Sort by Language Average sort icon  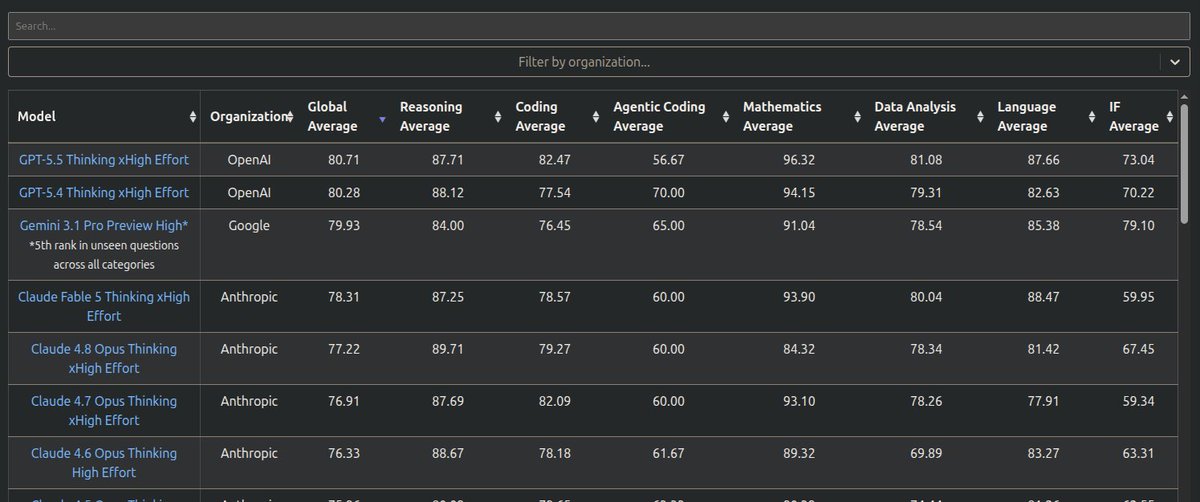1091,117
